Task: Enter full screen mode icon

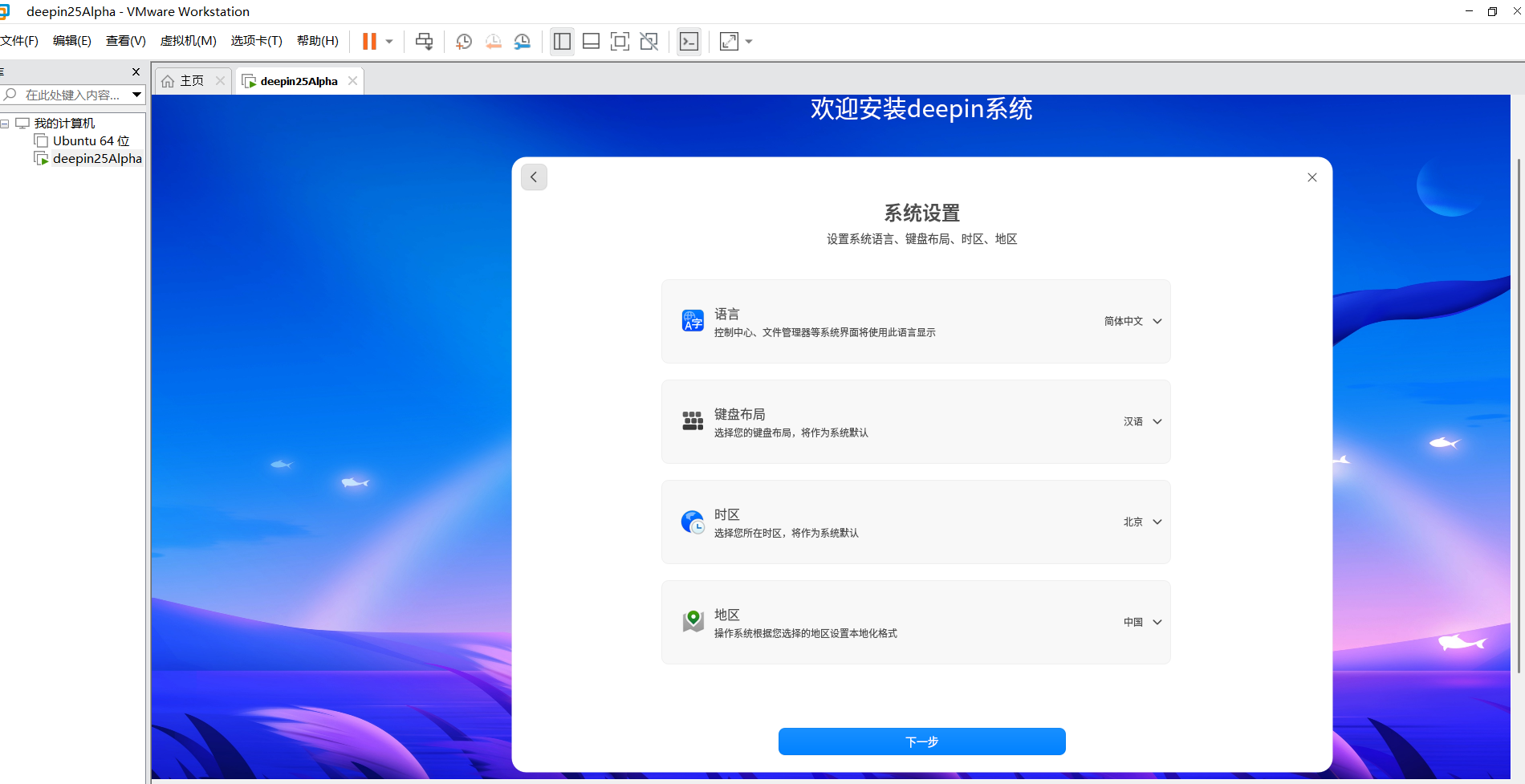Action: (620, 42)
